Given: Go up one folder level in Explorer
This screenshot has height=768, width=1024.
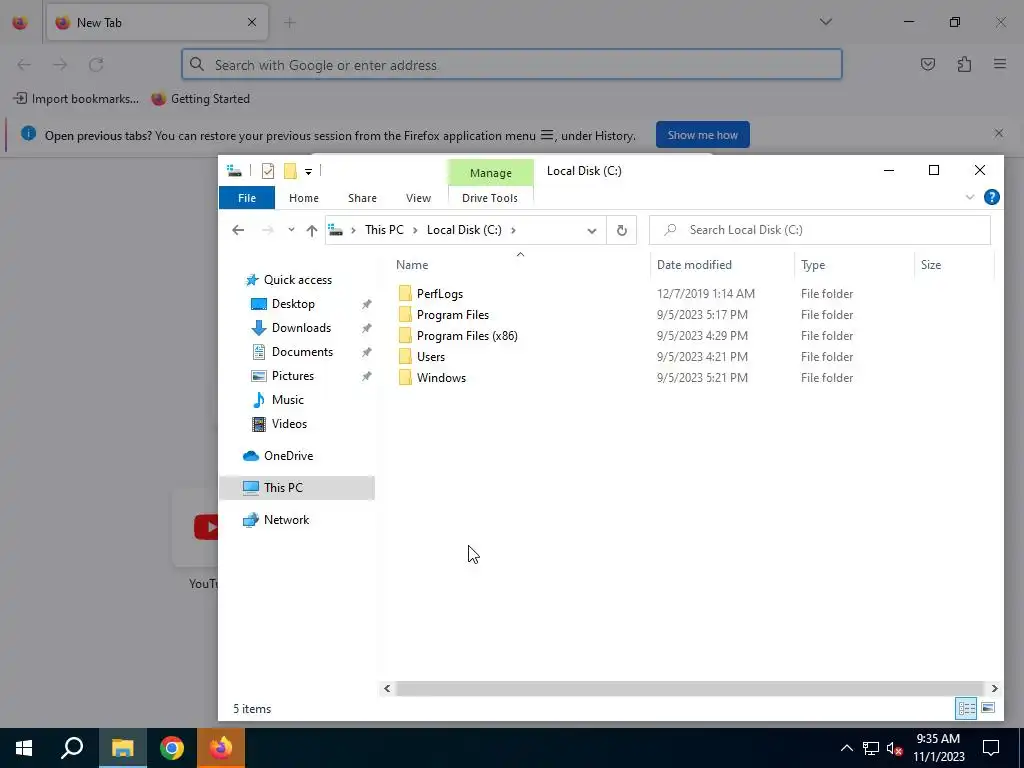Looking at the screenshot, I should 312,230.
